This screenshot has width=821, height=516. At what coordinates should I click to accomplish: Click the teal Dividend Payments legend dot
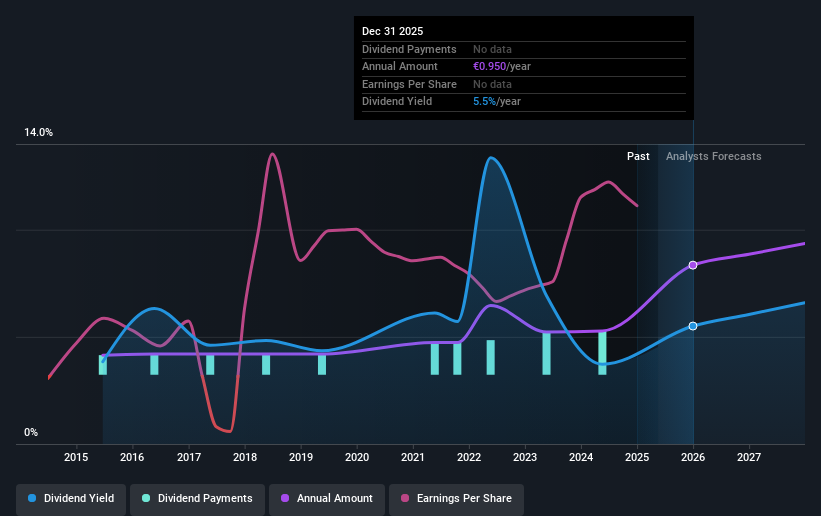pos(146,498)
